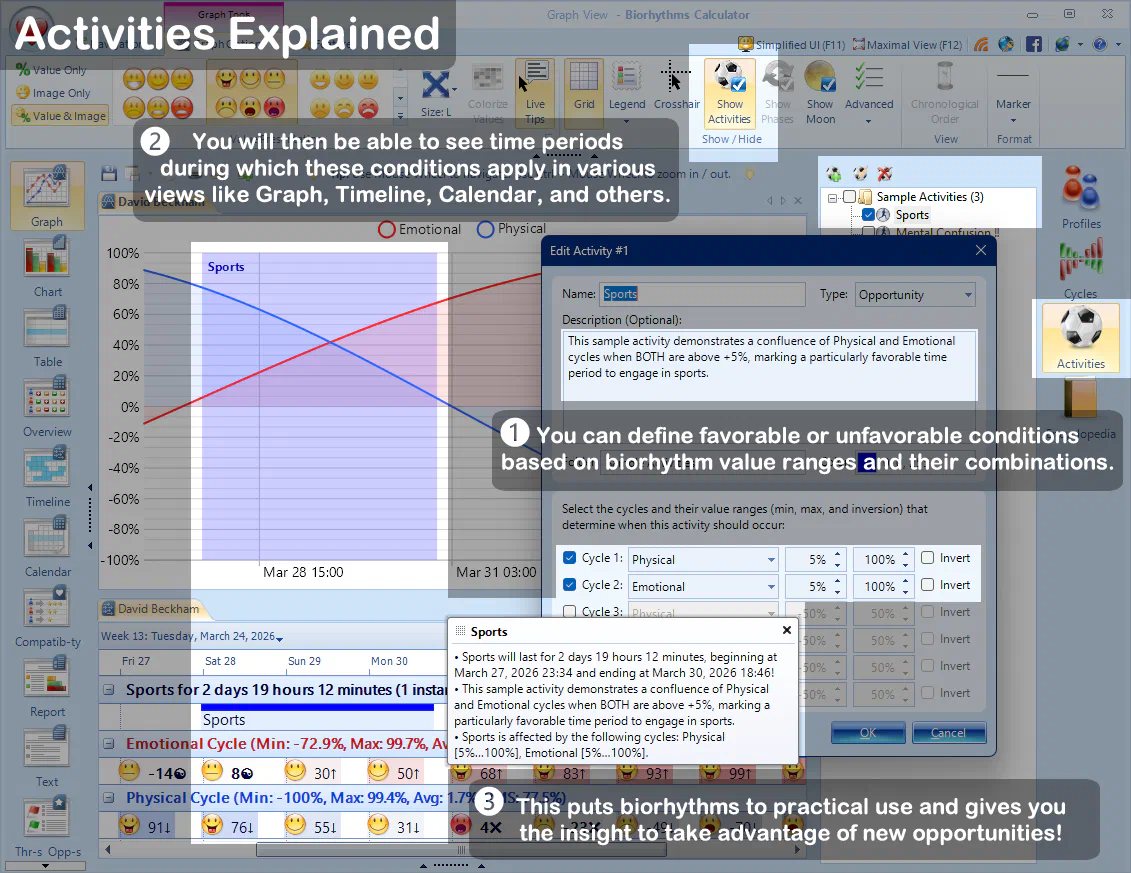Click the activity Name field containing Sports
Image resolution: width=1131 pixels, height=873 pixels.
click(702, 294)
